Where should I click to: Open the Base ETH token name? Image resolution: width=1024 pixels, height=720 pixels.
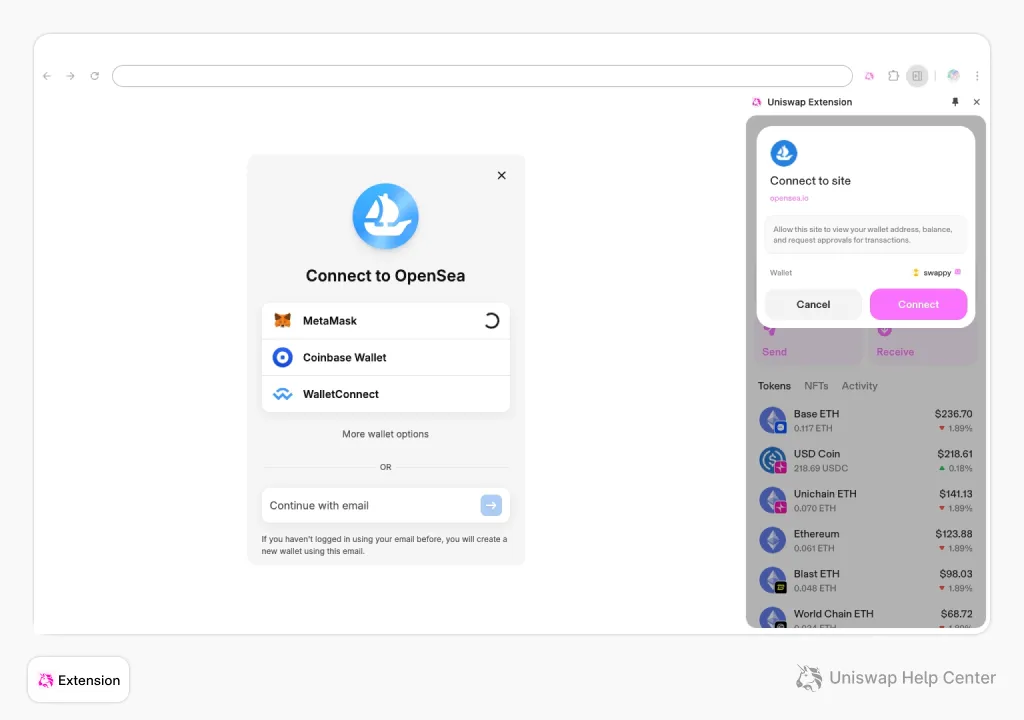[816, 414]
